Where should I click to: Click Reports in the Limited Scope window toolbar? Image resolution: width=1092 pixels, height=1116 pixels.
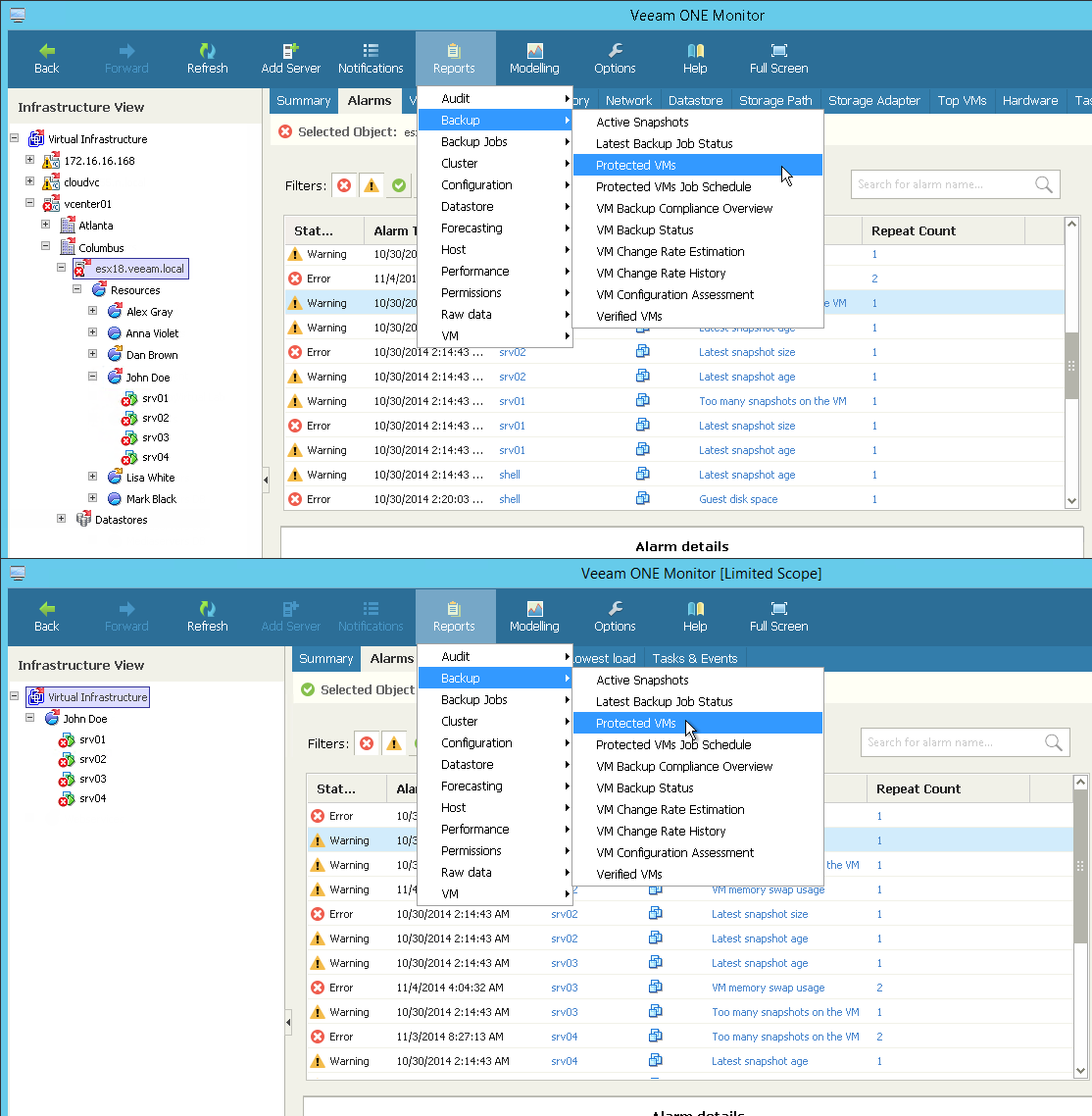454,617
